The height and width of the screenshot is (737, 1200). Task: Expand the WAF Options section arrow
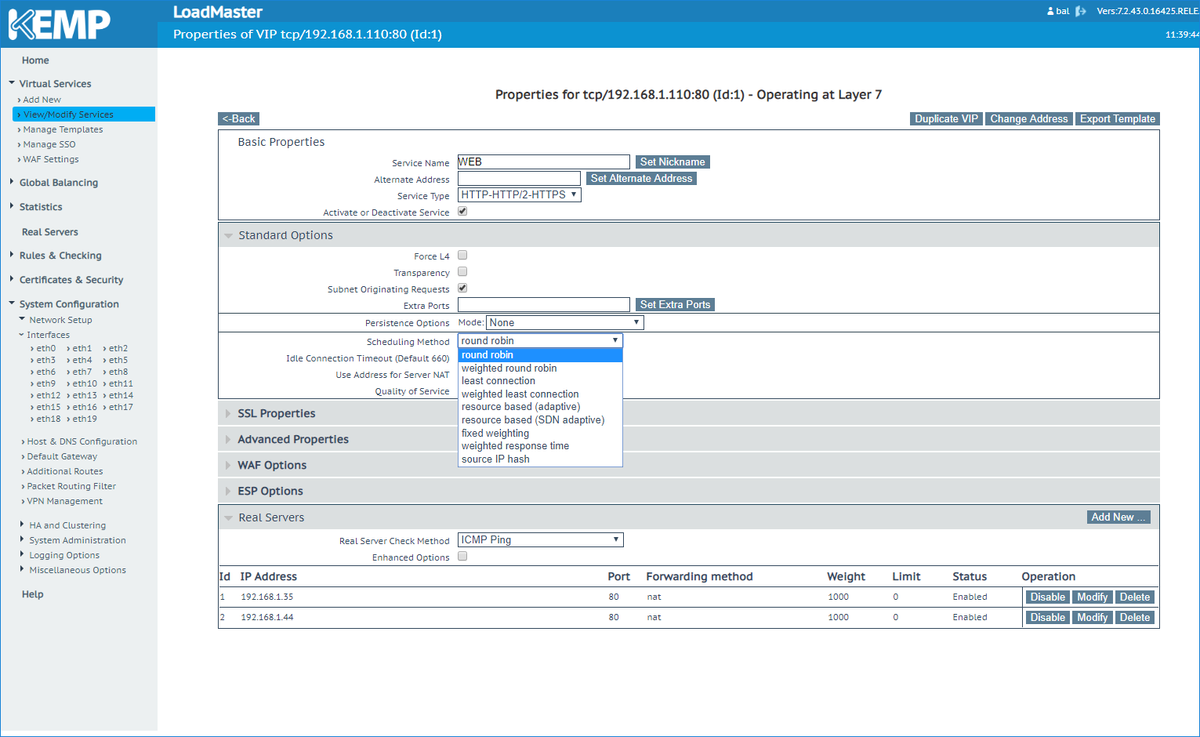[228, 466]
